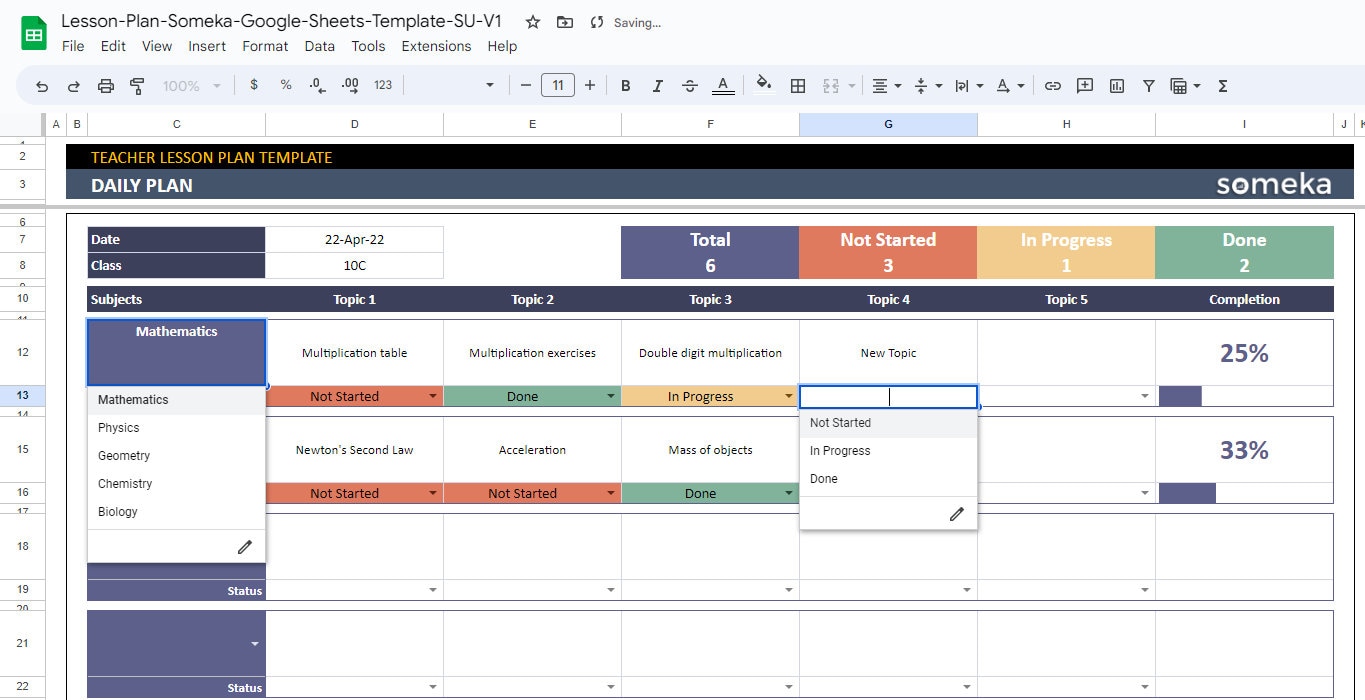Open the functions (sum) menu

click(x=1221, y=85)
